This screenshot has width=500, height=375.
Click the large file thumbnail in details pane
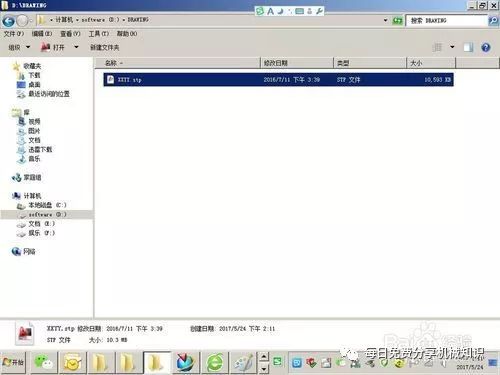click(25, 333)
